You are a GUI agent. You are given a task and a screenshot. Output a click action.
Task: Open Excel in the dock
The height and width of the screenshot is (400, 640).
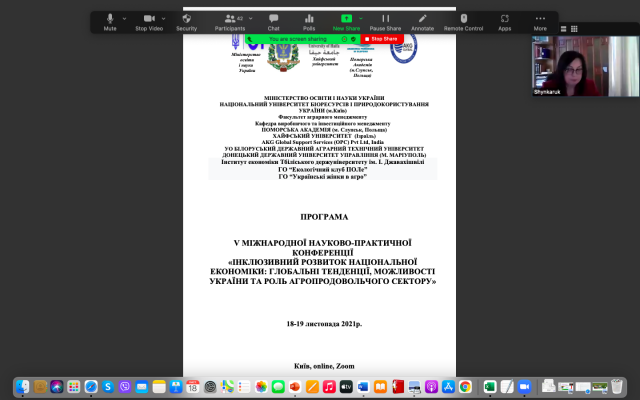point(490,387)
